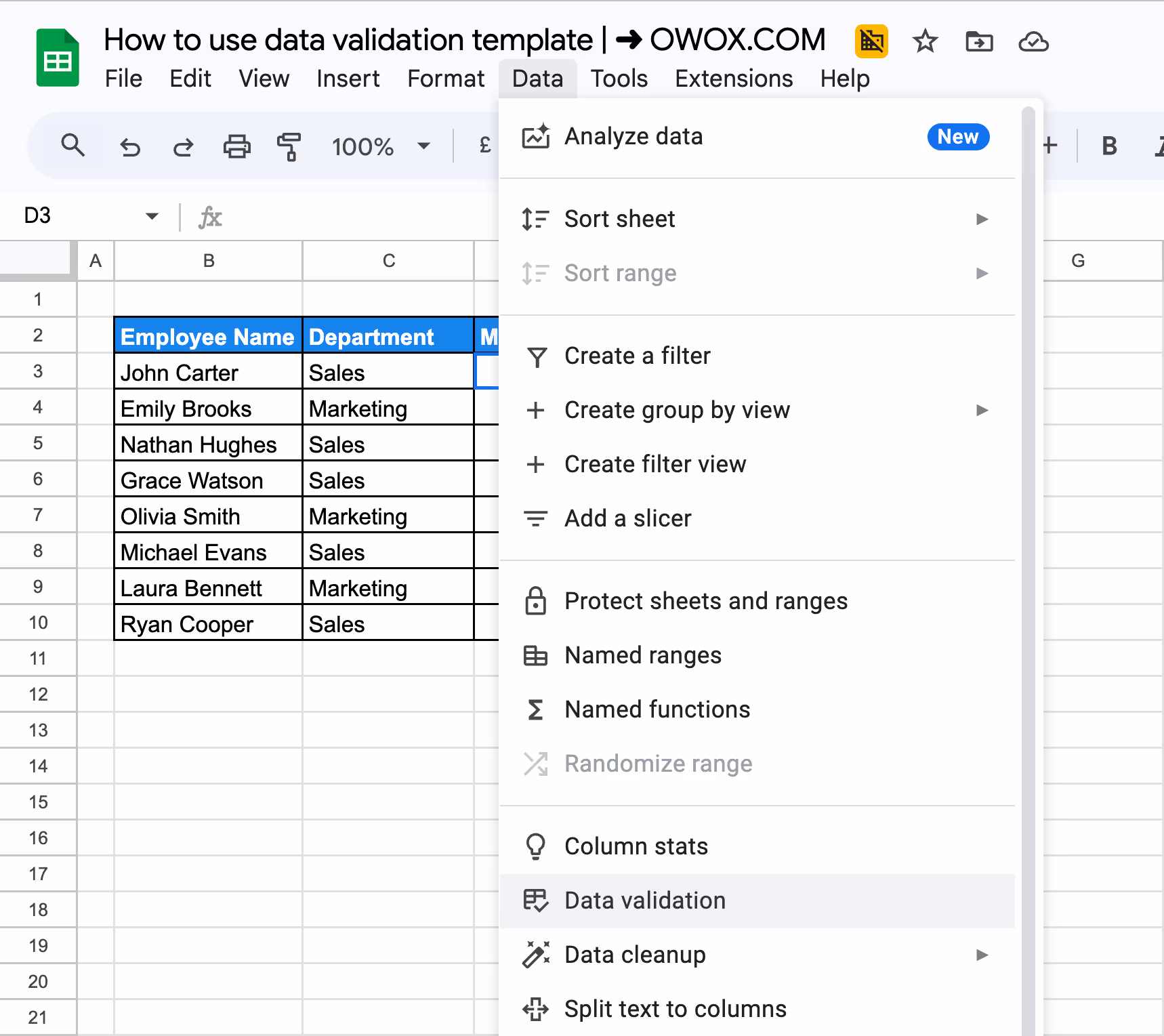Expand the Sort sheet submenu
The image size is (1164, 1036).
pyautogui.click(x=982, y=219)
